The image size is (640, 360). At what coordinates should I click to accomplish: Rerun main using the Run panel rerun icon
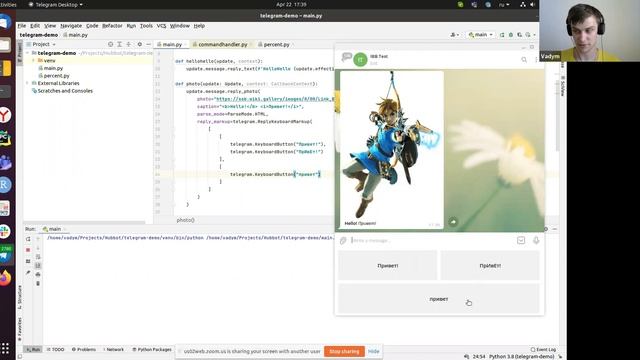tap(28, 239)
